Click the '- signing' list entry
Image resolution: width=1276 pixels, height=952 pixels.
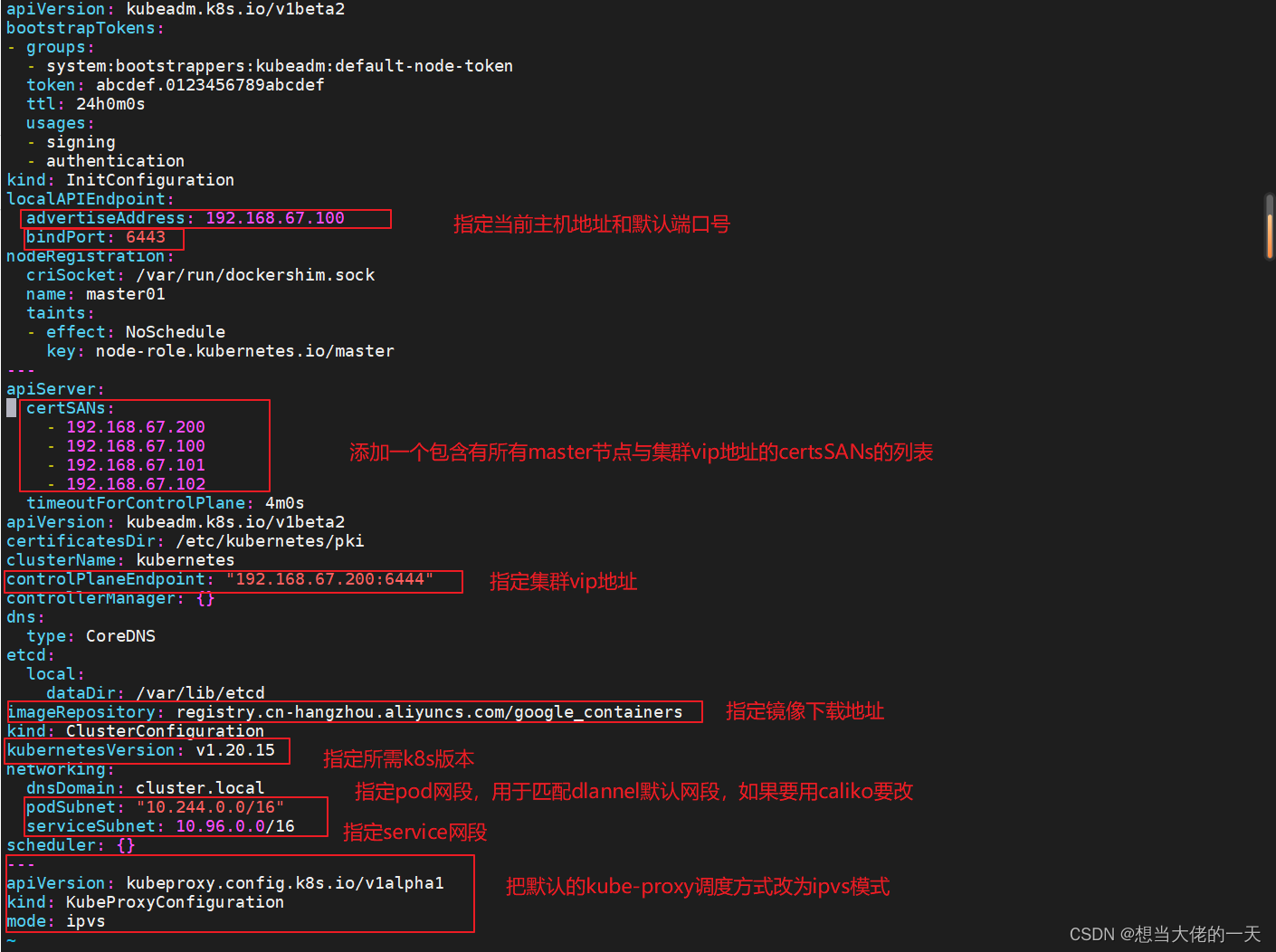(71, 142)
